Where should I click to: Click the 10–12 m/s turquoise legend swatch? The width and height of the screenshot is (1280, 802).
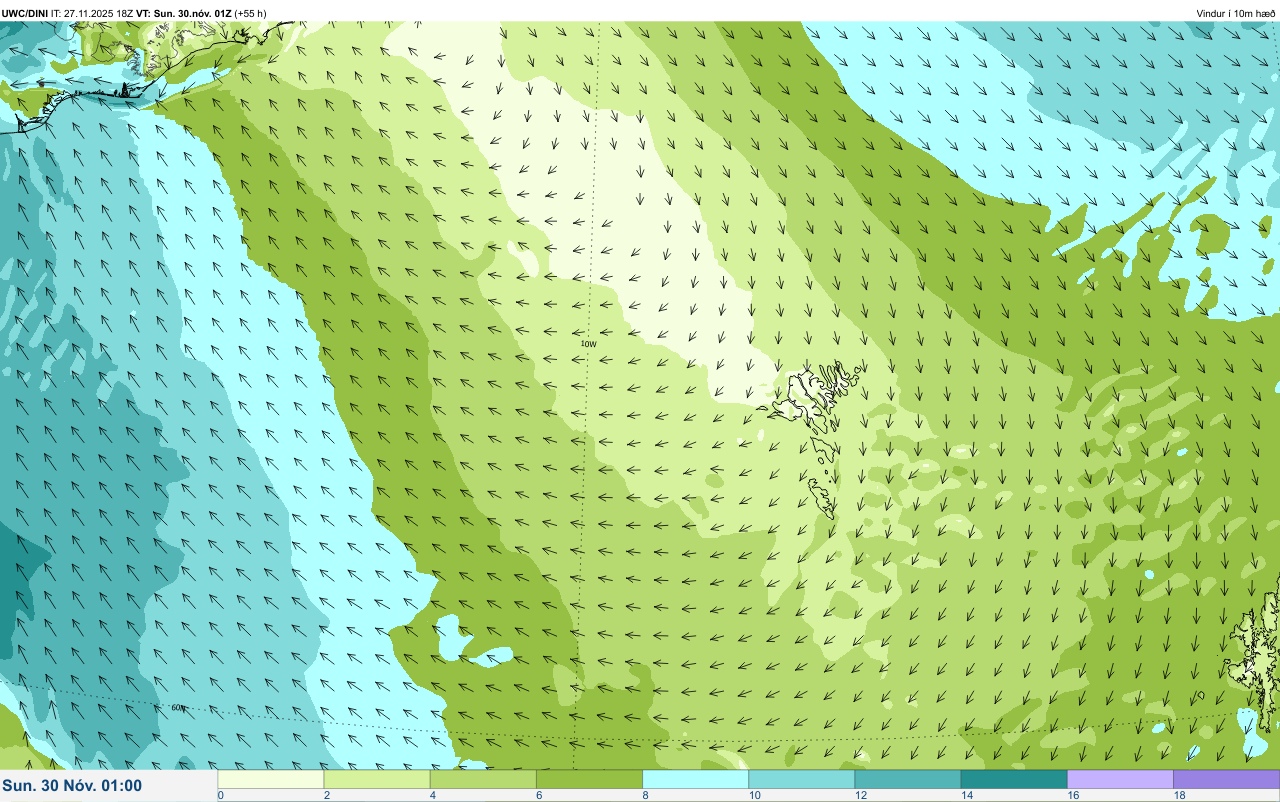(x=801, y=779)
